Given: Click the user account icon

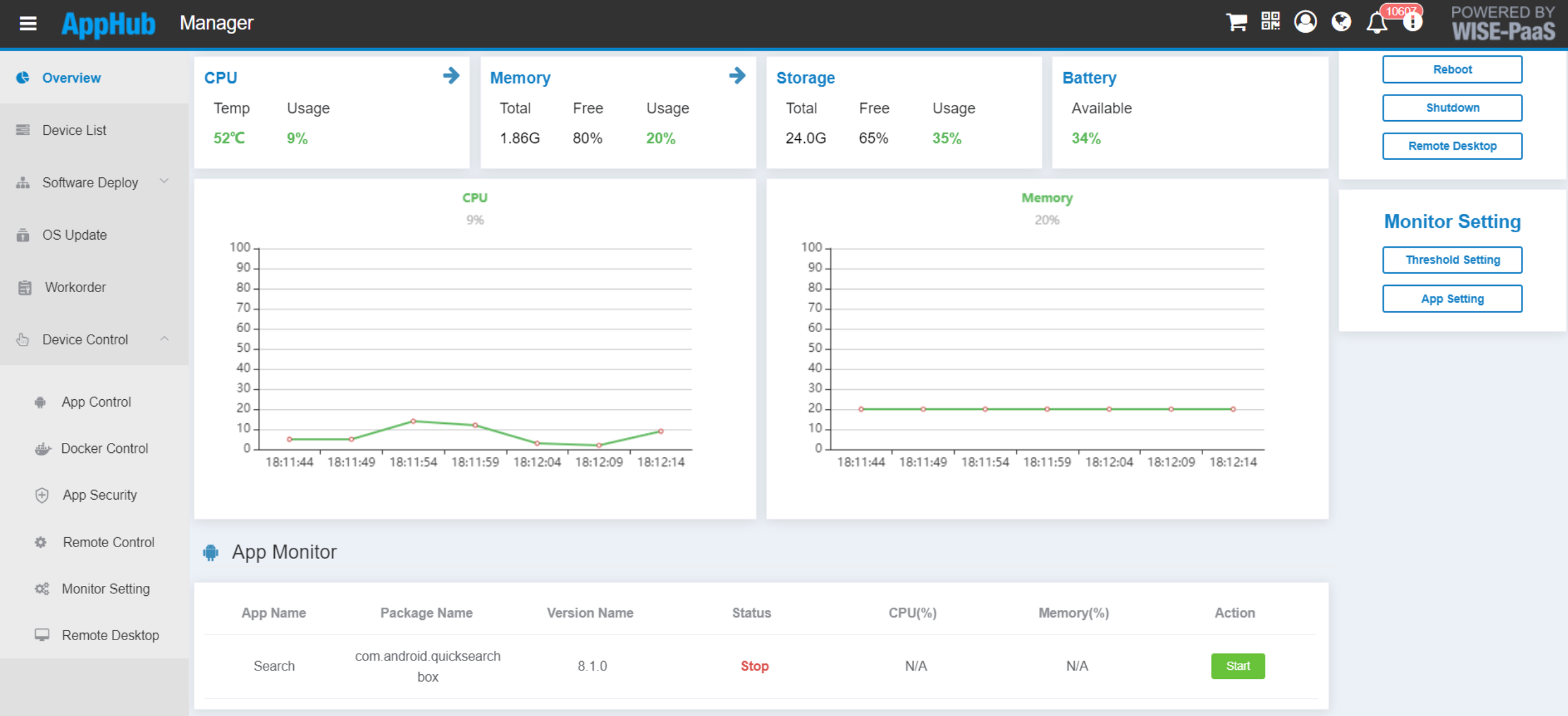Looking at the screenshot, I should click(x=1305, y=22).
